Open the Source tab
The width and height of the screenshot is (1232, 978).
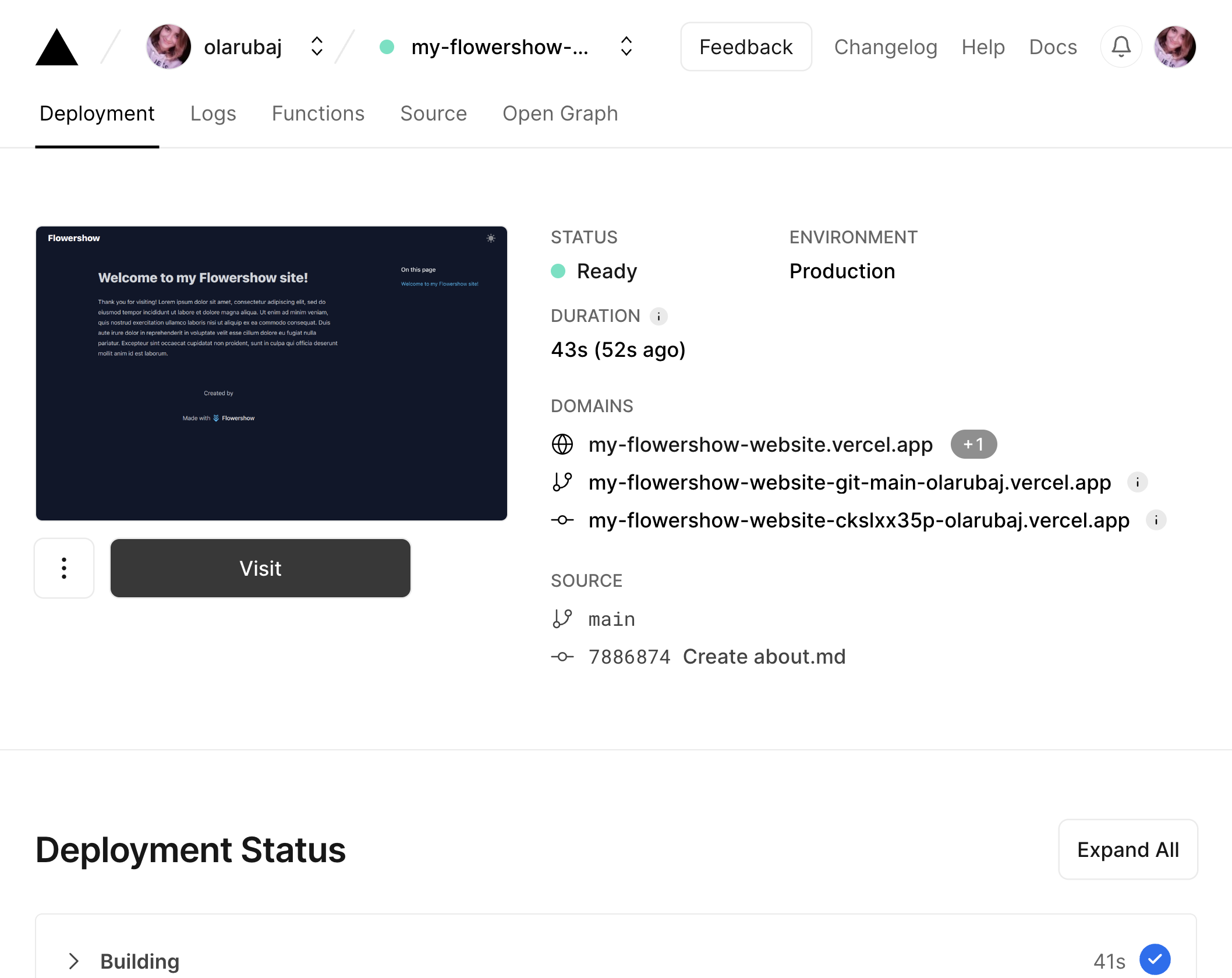(x=433, y=114)
